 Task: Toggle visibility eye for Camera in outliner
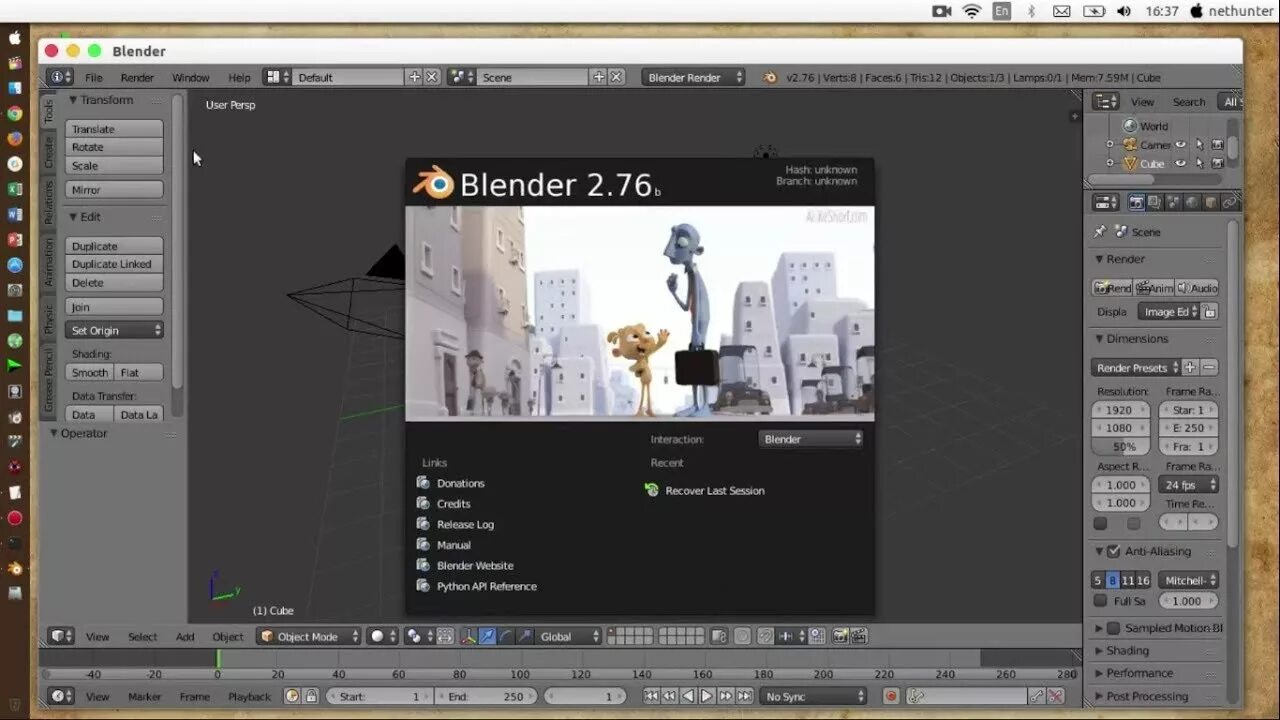pos(1180,144)
